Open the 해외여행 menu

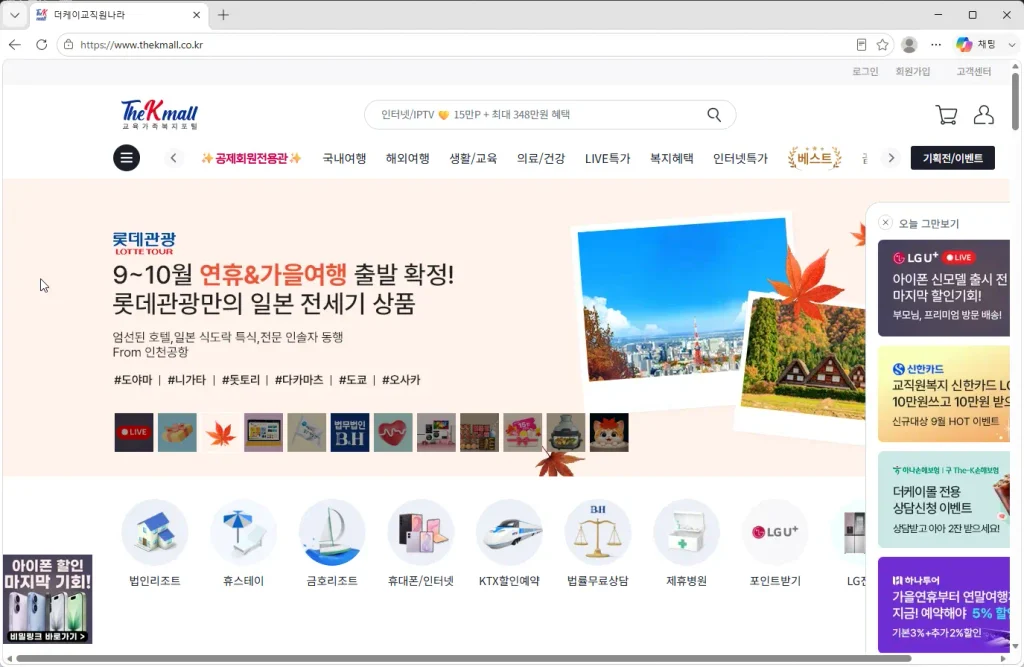408,158
